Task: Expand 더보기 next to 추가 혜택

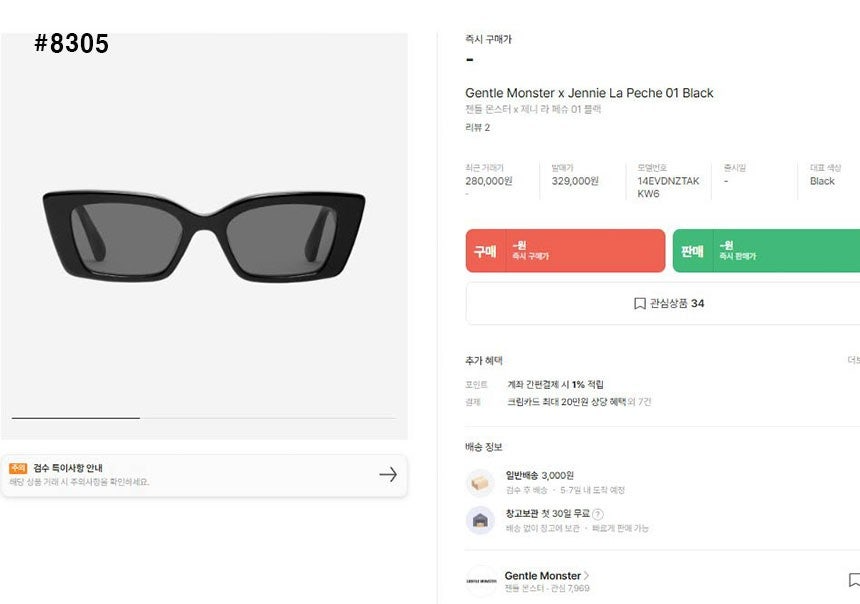Action: 853,360
